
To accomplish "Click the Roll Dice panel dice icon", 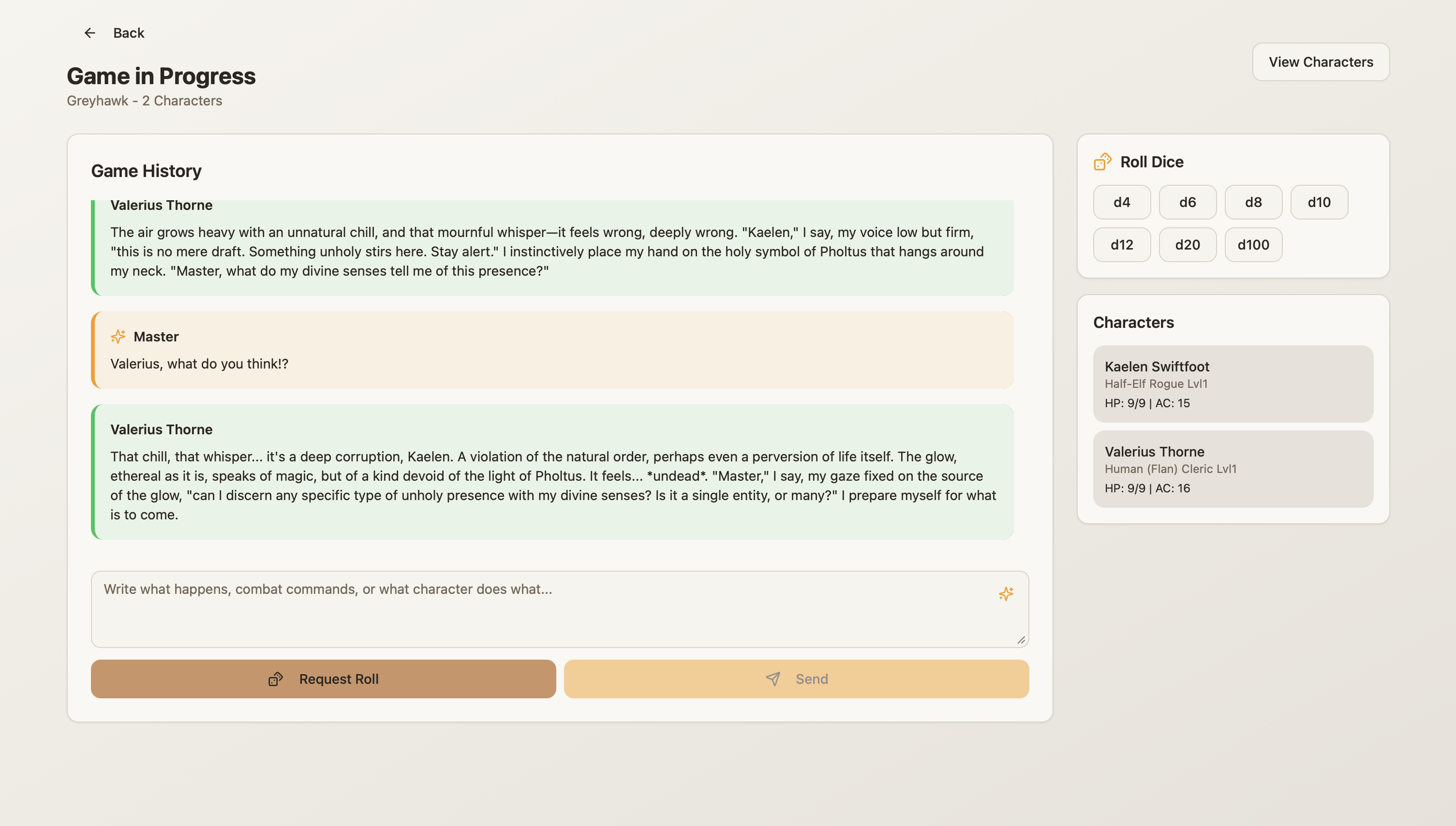I will (x=1102, y=162).
